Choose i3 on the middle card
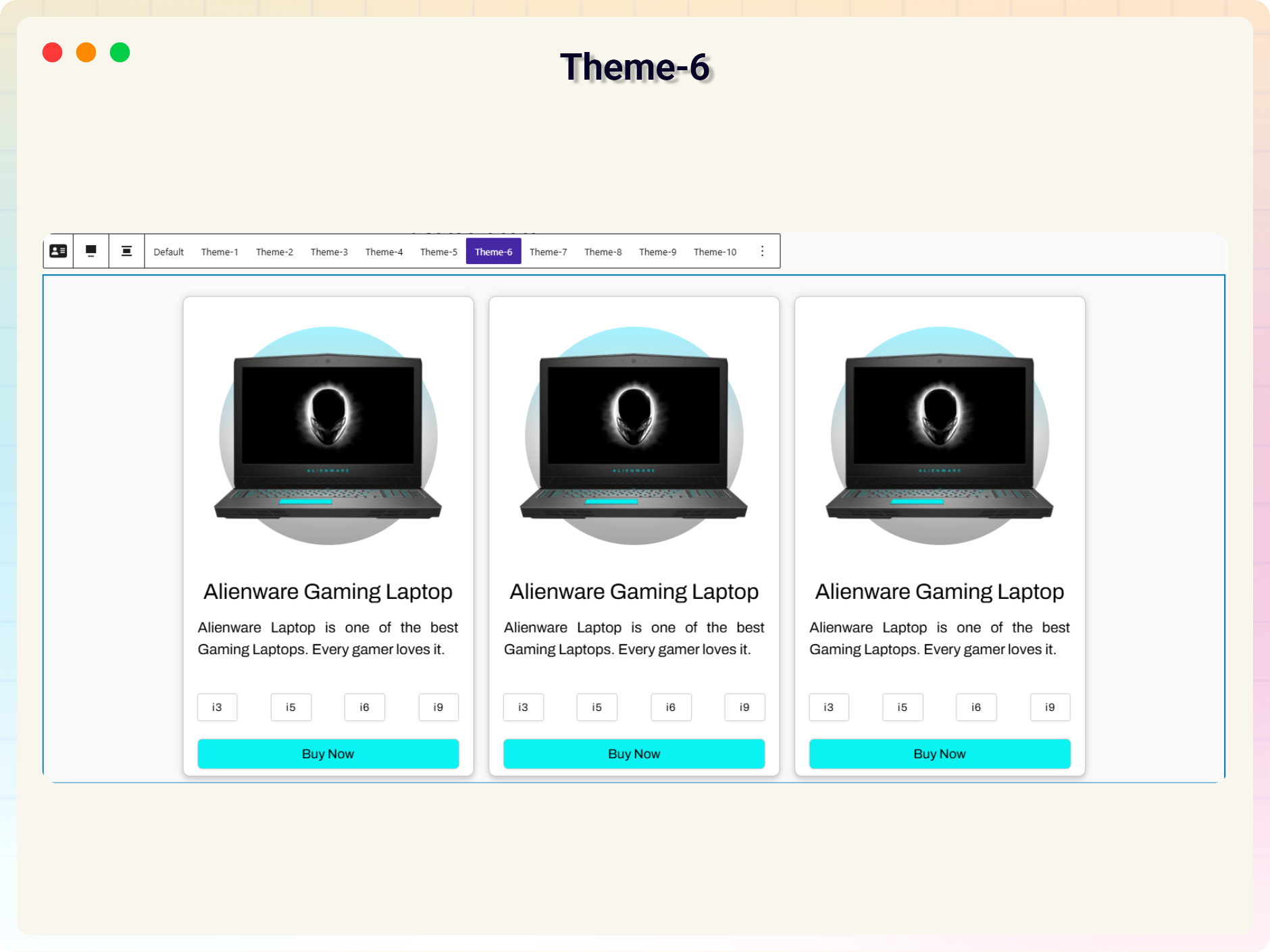 (524, 707)
